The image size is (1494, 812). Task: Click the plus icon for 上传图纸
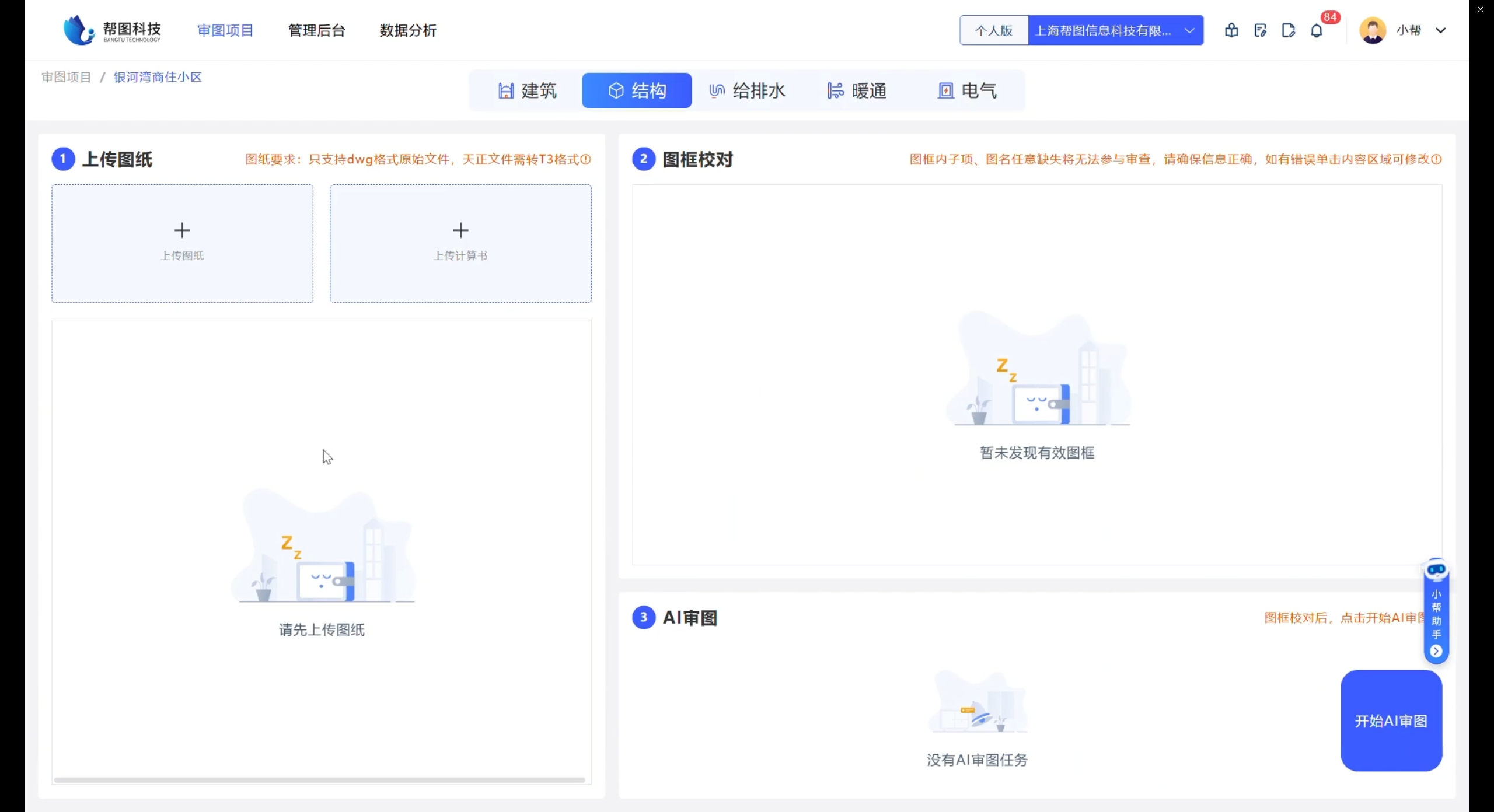click(182, 230)
